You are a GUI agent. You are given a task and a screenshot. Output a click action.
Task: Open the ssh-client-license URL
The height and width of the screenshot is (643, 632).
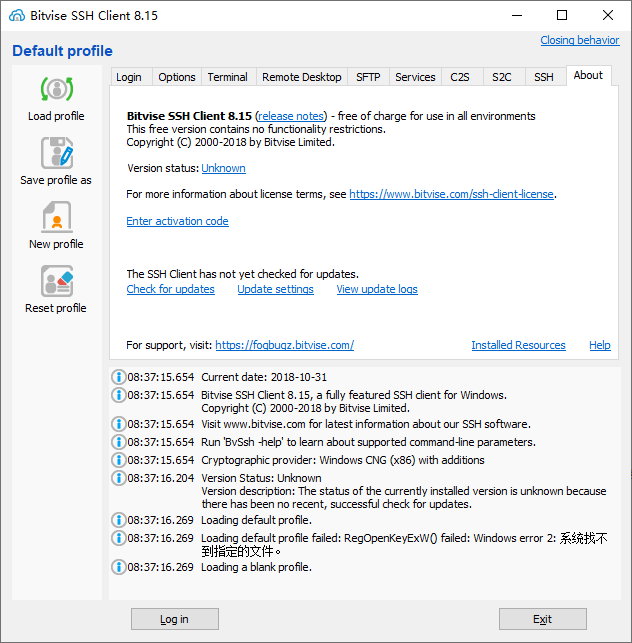[451, 194]
